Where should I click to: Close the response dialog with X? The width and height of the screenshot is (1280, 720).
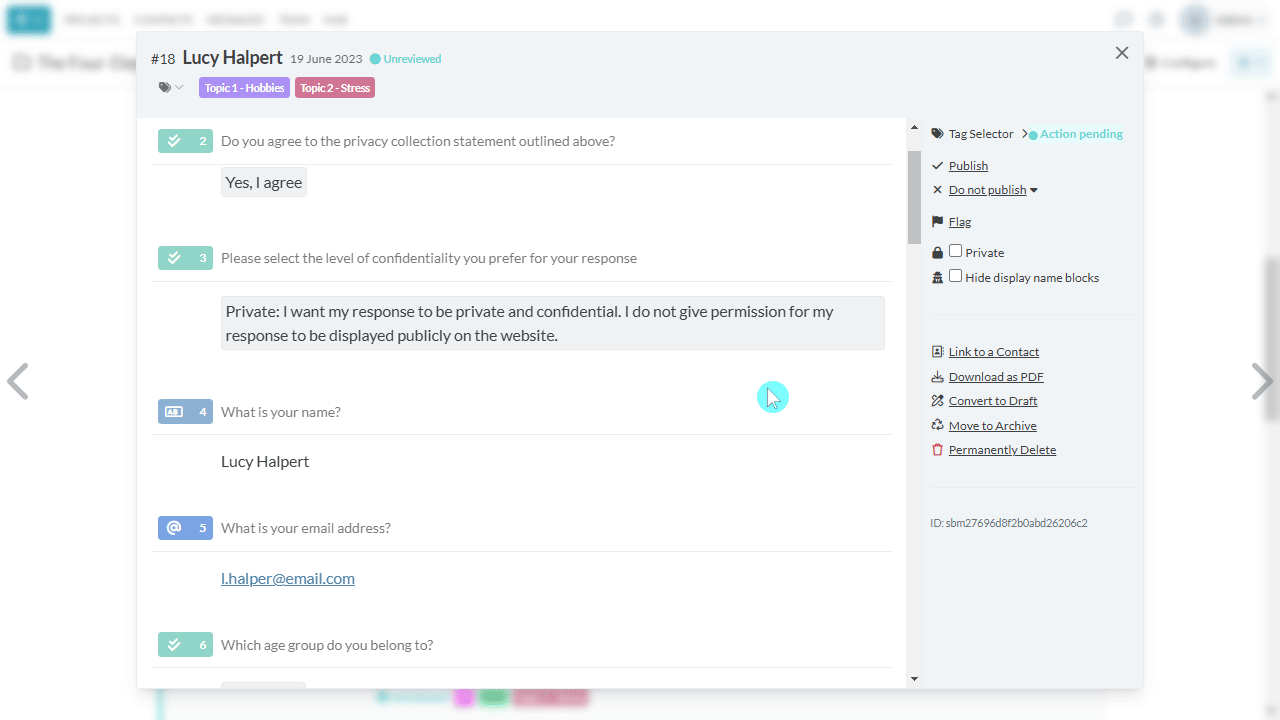point(1122,53)
